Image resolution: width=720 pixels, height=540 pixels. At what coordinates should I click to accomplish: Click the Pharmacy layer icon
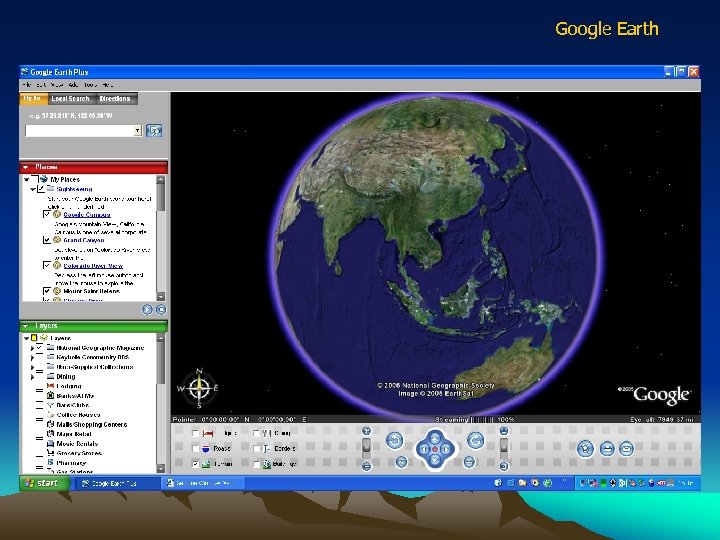coord(51,462)
